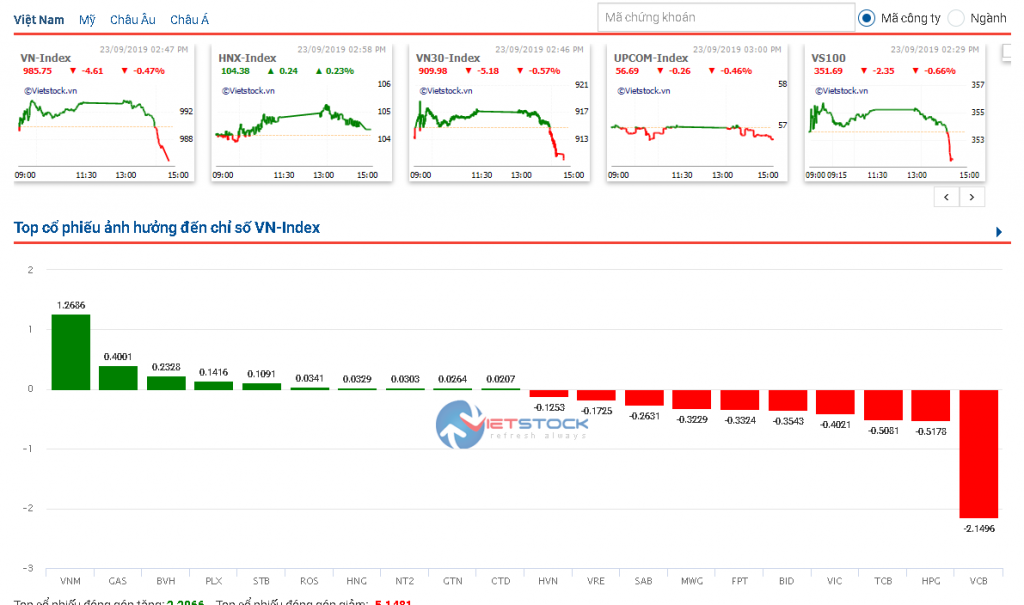Click the next arrow of the index carousel
1024x605 pixels.
click(972, 197)
